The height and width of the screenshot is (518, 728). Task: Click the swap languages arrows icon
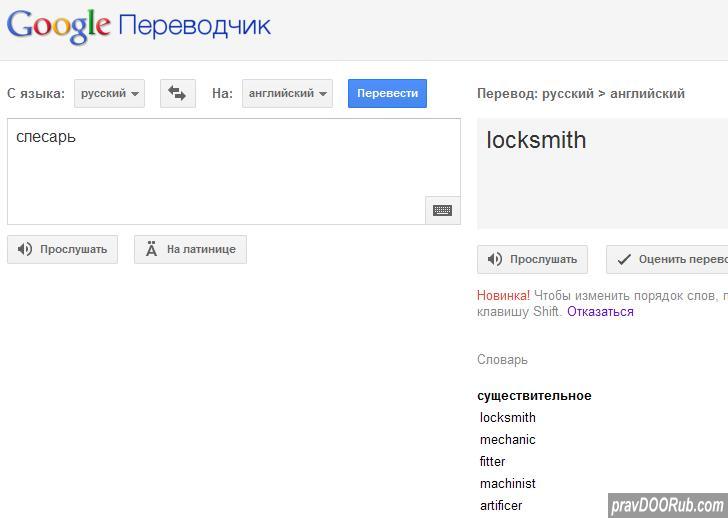point(177,93)
